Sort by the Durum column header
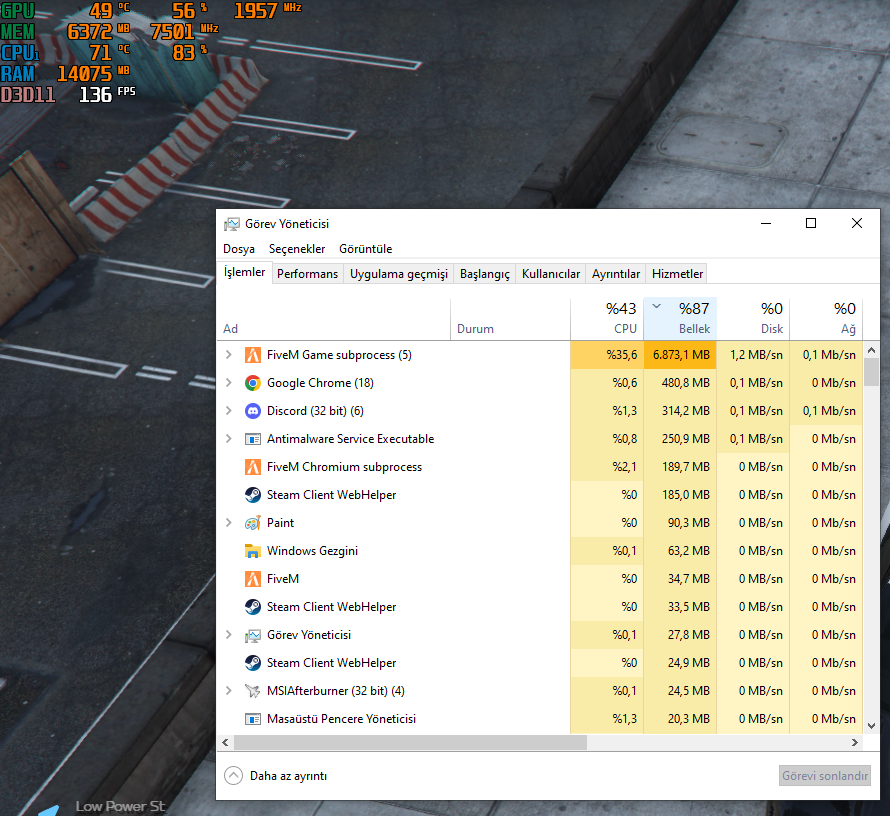This screenshot has width=890, height=816. [x=510, y=319]
